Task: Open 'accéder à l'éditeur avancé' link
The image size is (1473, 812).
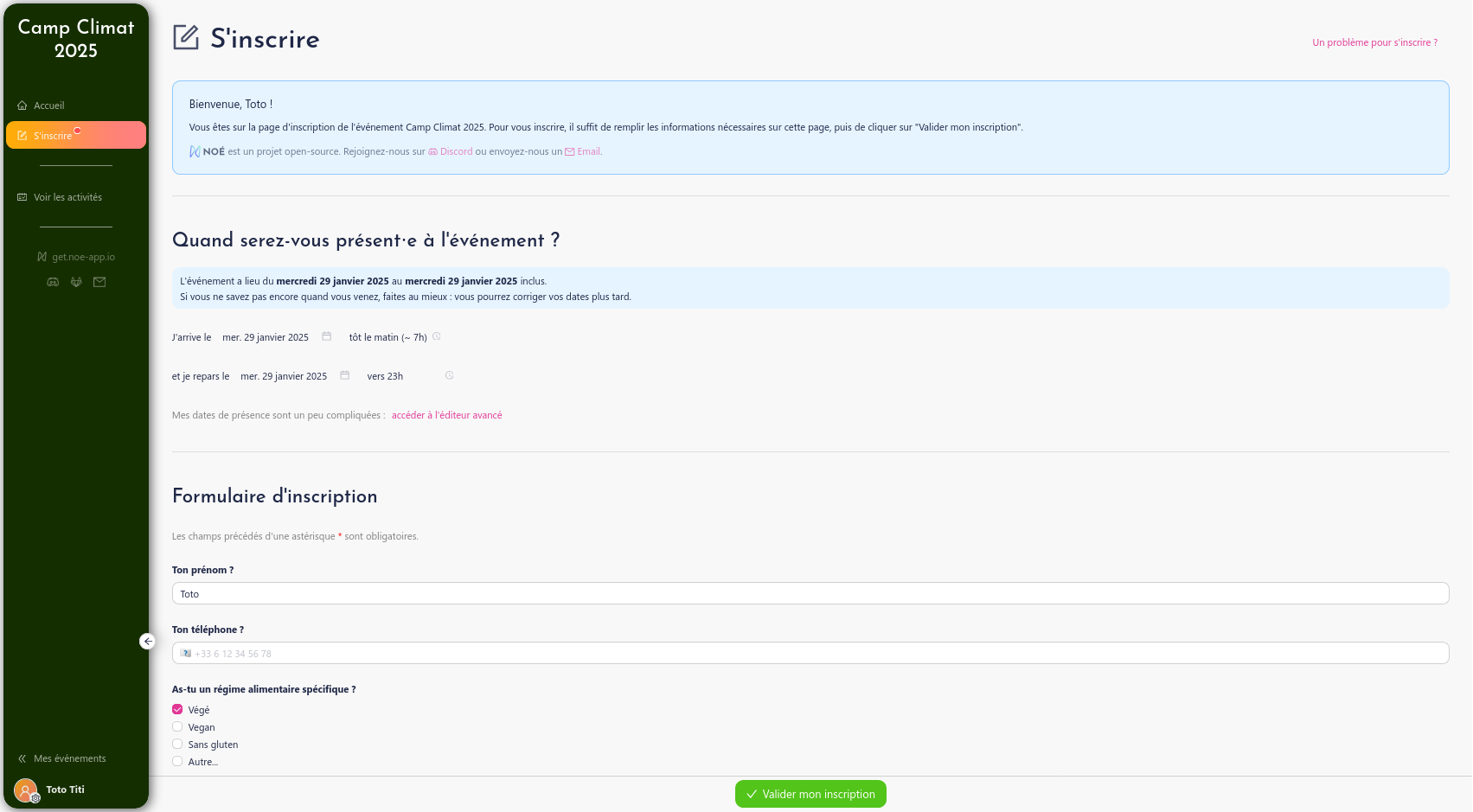Action: tap(446, 415)
